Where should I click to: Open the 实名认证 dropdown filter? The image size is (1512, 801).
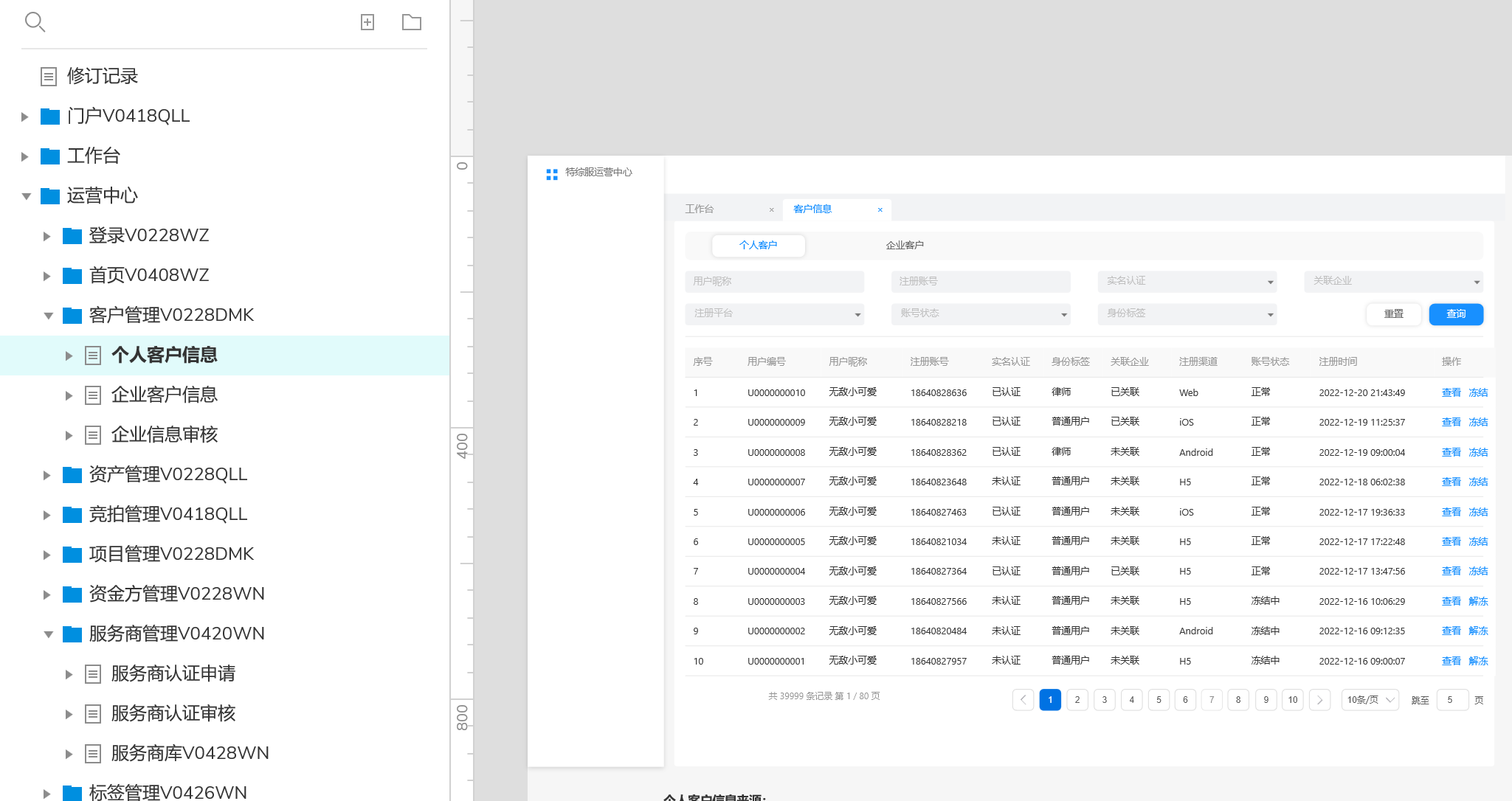[1187, 281]
